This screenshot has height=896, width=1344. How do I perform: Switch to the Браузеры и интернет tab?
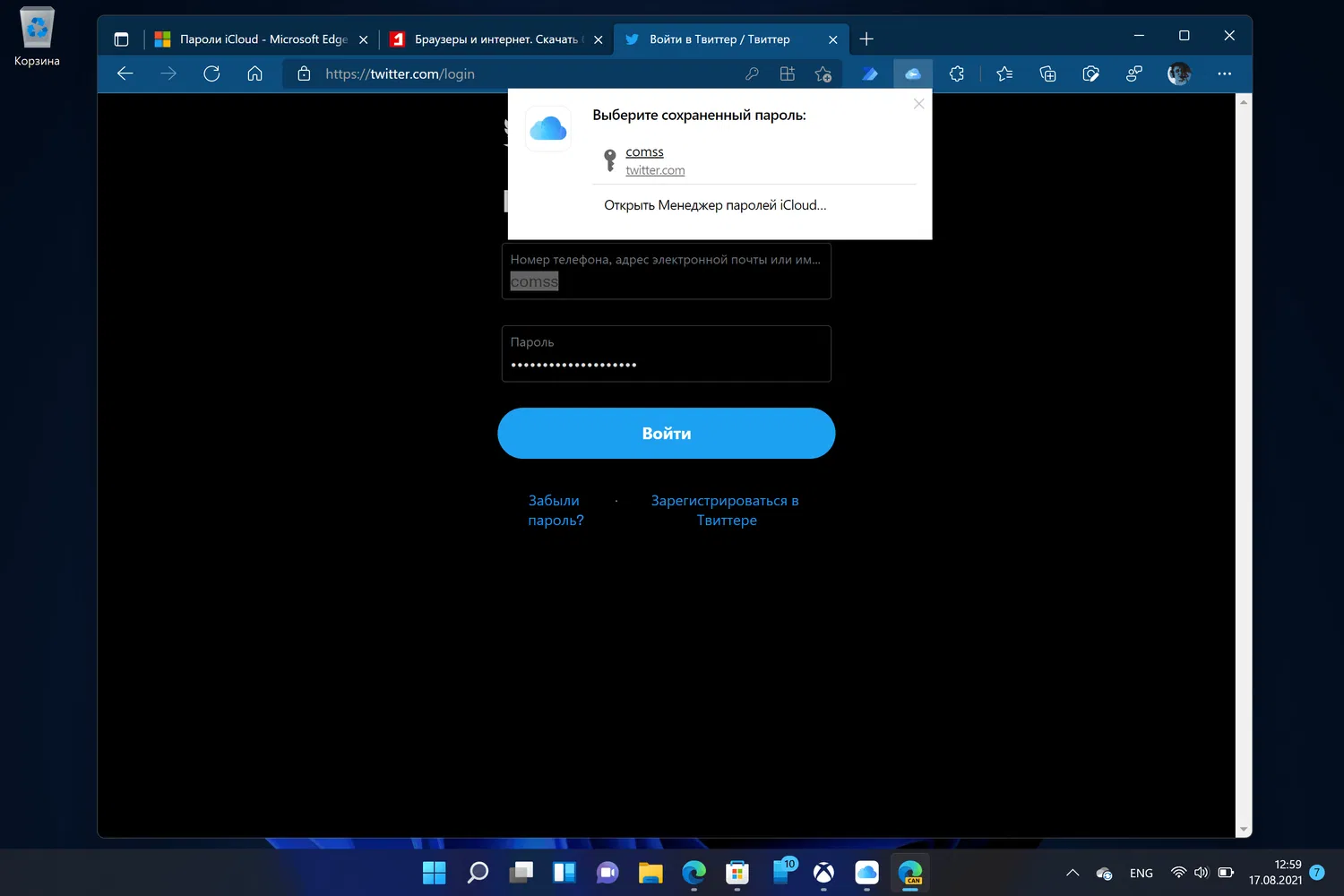pos(496,39)
